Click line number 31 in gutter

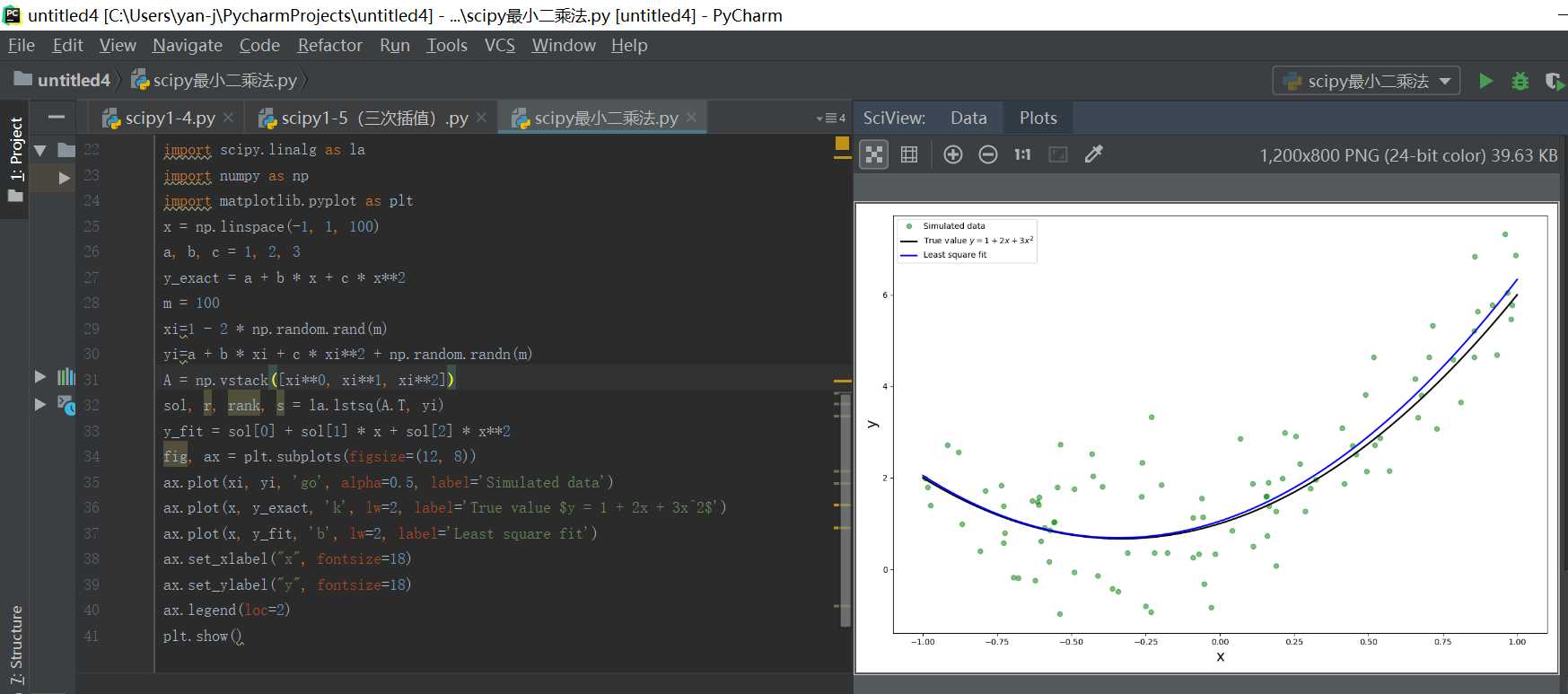tap(92, 380)
